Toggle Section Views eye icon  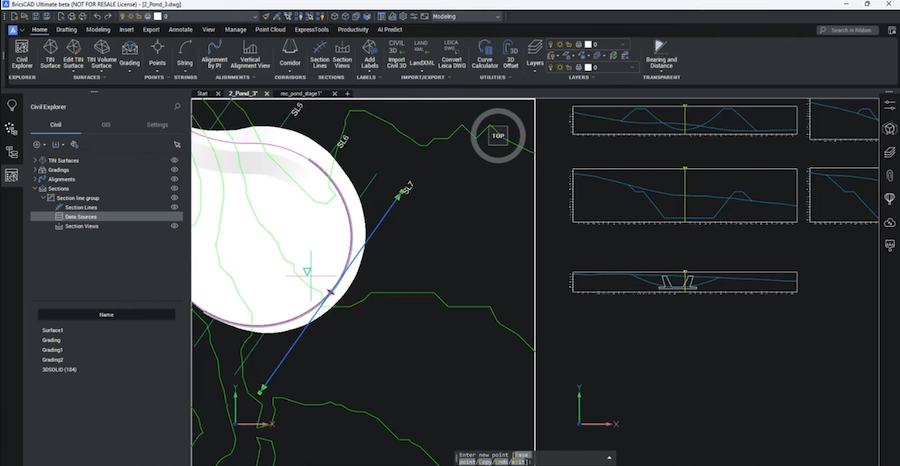[x=174, y=226]
